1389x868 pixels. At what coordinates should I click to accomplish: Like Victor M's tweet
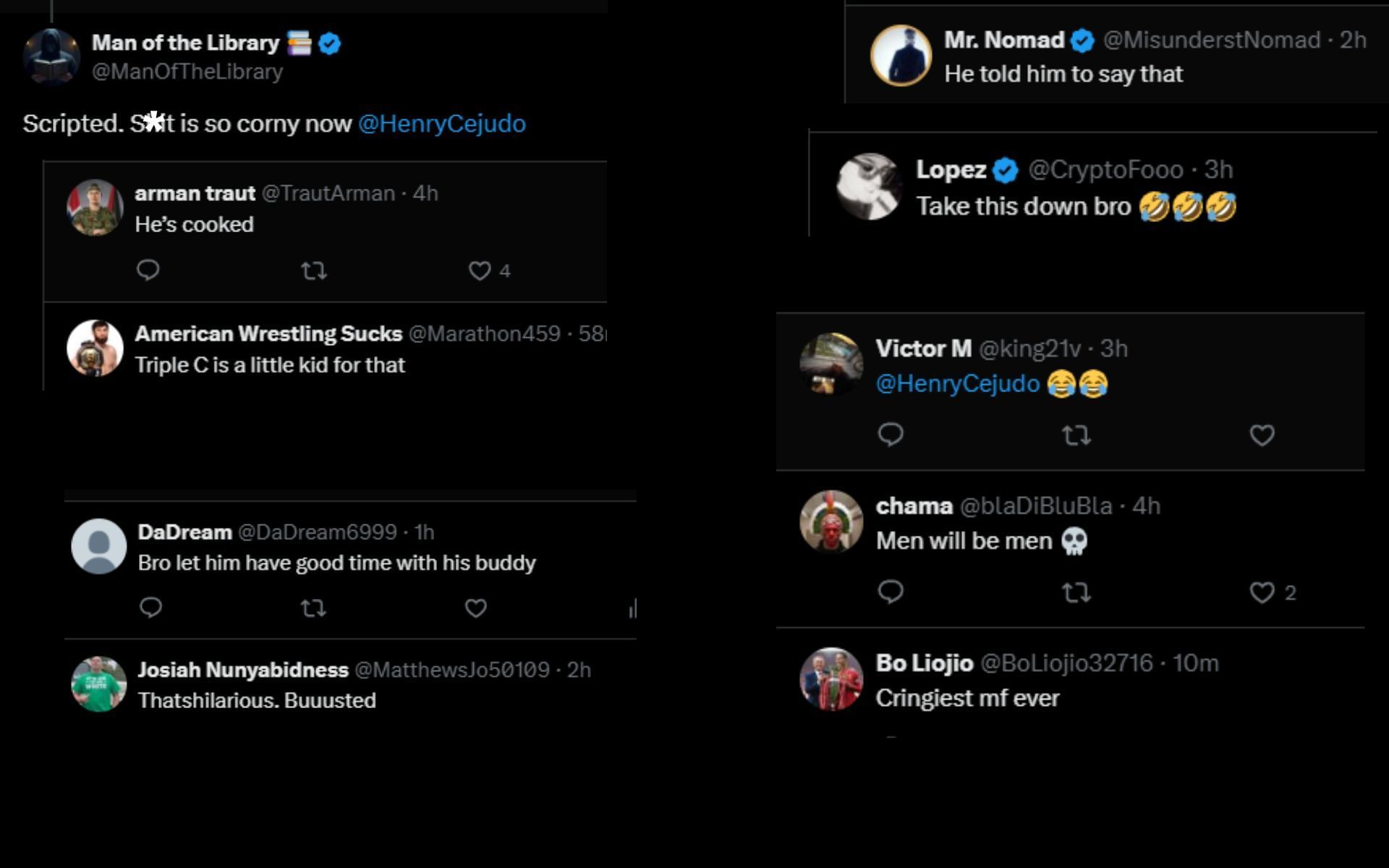(1262, 435)
